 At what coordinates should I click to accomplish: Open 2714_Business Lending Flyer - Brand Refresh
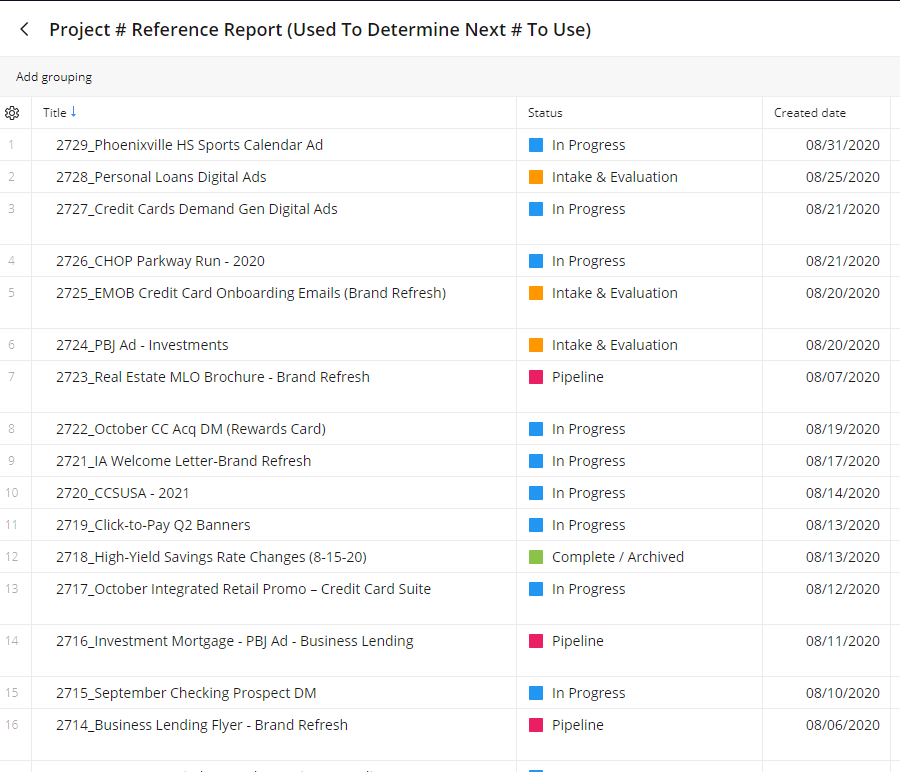coord(201,725)
